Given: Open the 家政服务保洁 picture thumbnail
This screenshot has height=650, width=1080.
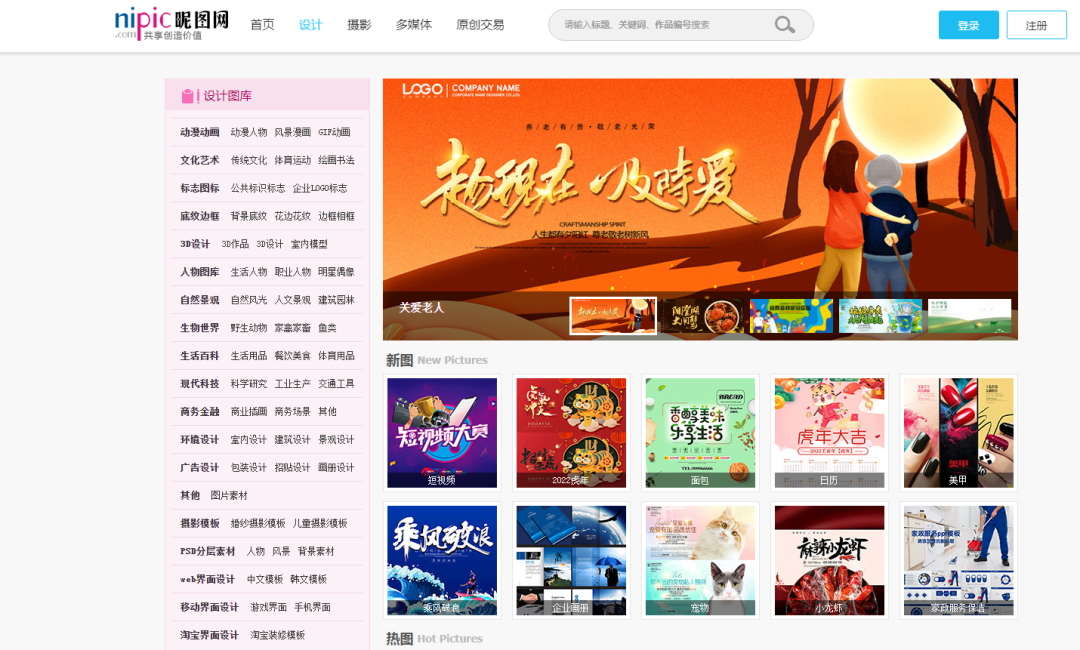Looking at the screenshot, I should pyautogui.click(x=958, y=560).
